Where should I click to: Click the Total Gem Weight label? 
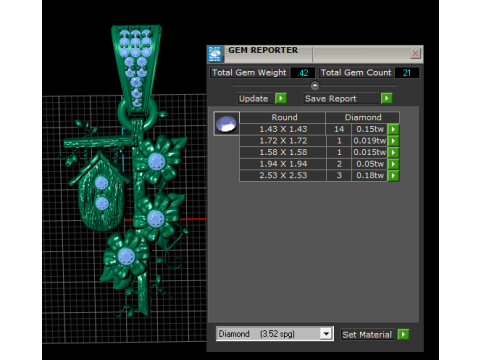click(249, 73)
